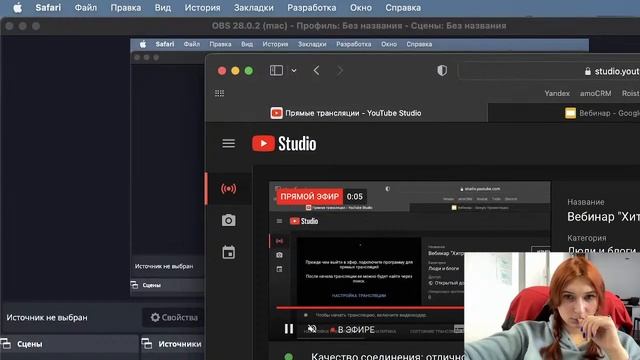Toggle the Safari sidebar icon
Image resolution: width=640 pixels, height=360 pixels.
click(x=276, y=71)
